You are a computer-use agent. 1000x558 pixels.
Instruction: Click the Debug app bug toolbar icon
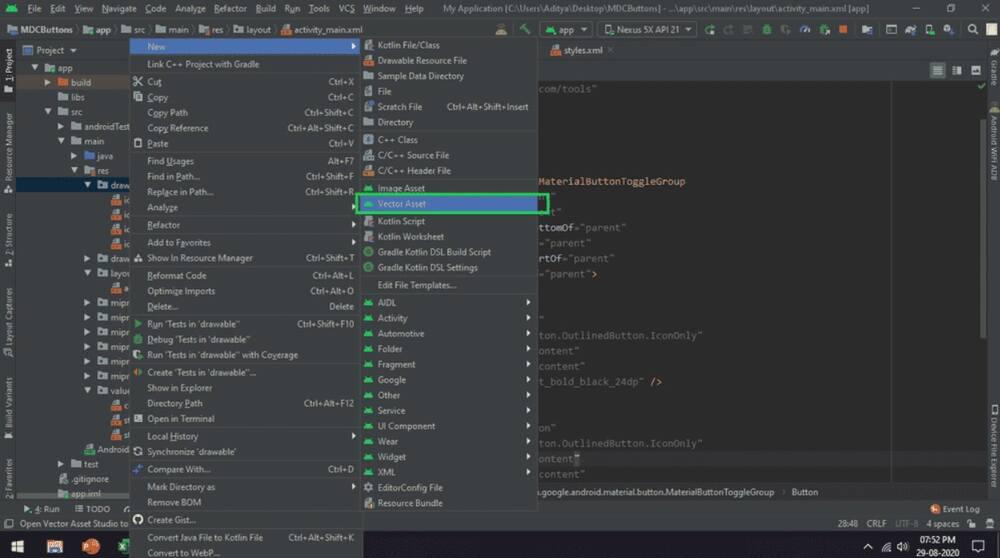[x=767, y=29]
